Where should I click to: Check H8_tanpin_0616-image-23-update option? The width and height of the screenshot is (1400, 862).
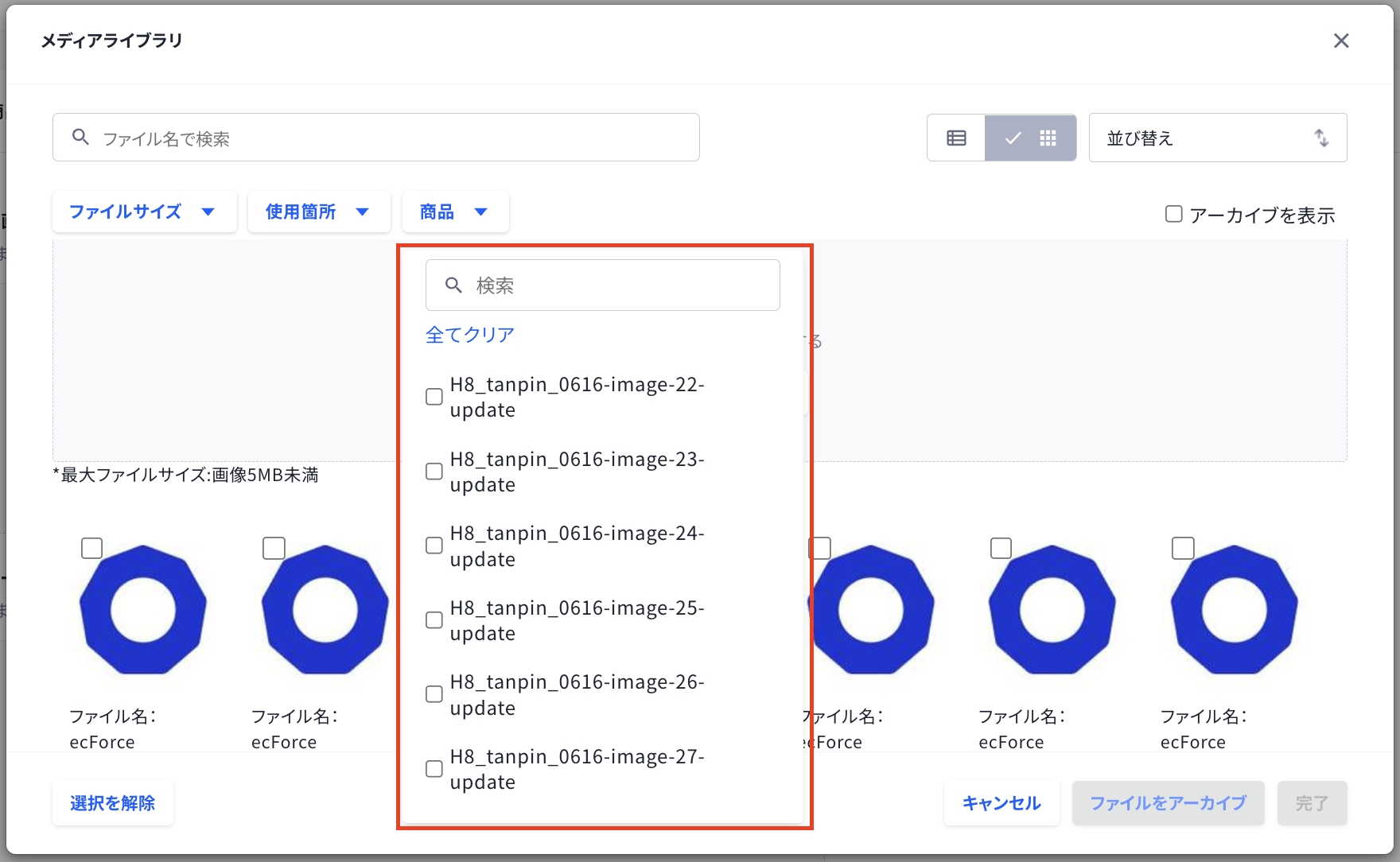(434, 472)
